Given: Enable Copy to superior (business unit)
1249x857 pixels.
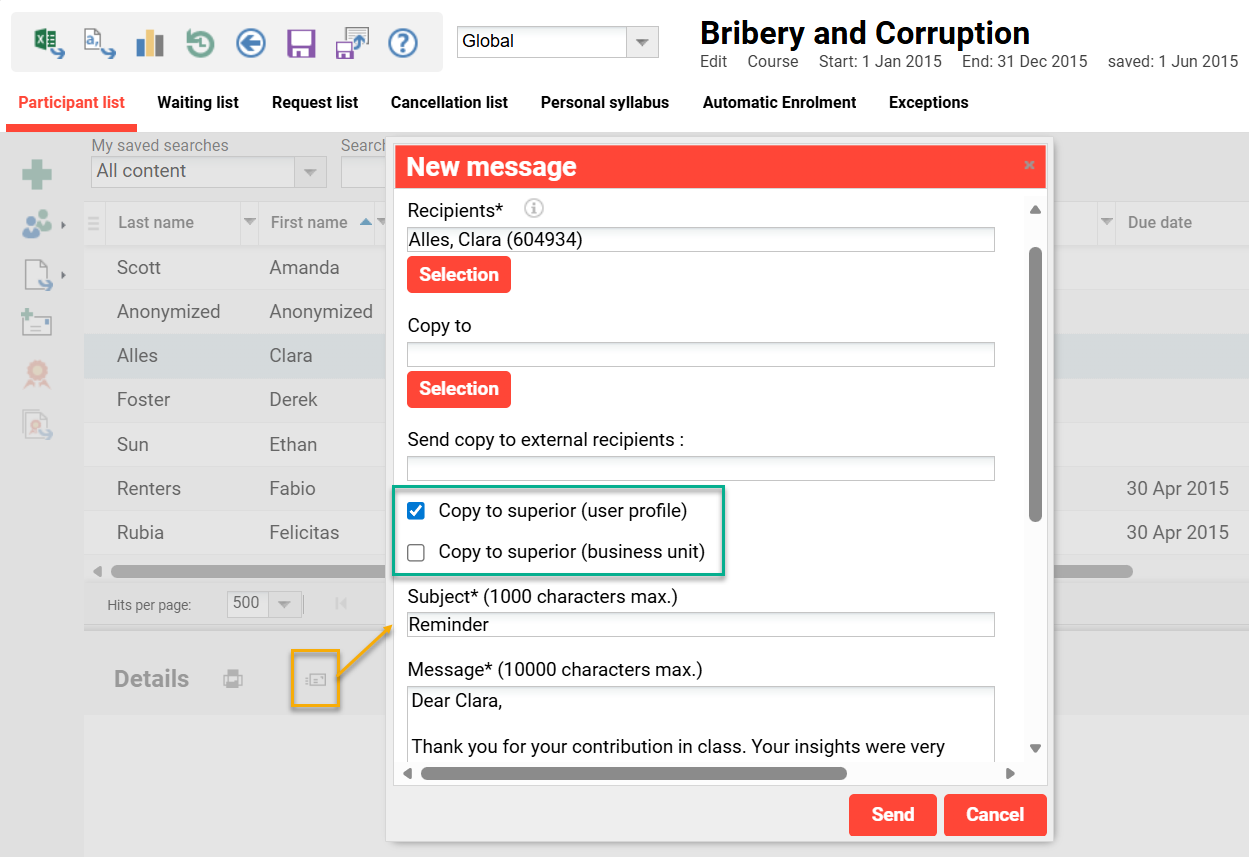Looking at the screenshot, I should click(x=415, y=552).
